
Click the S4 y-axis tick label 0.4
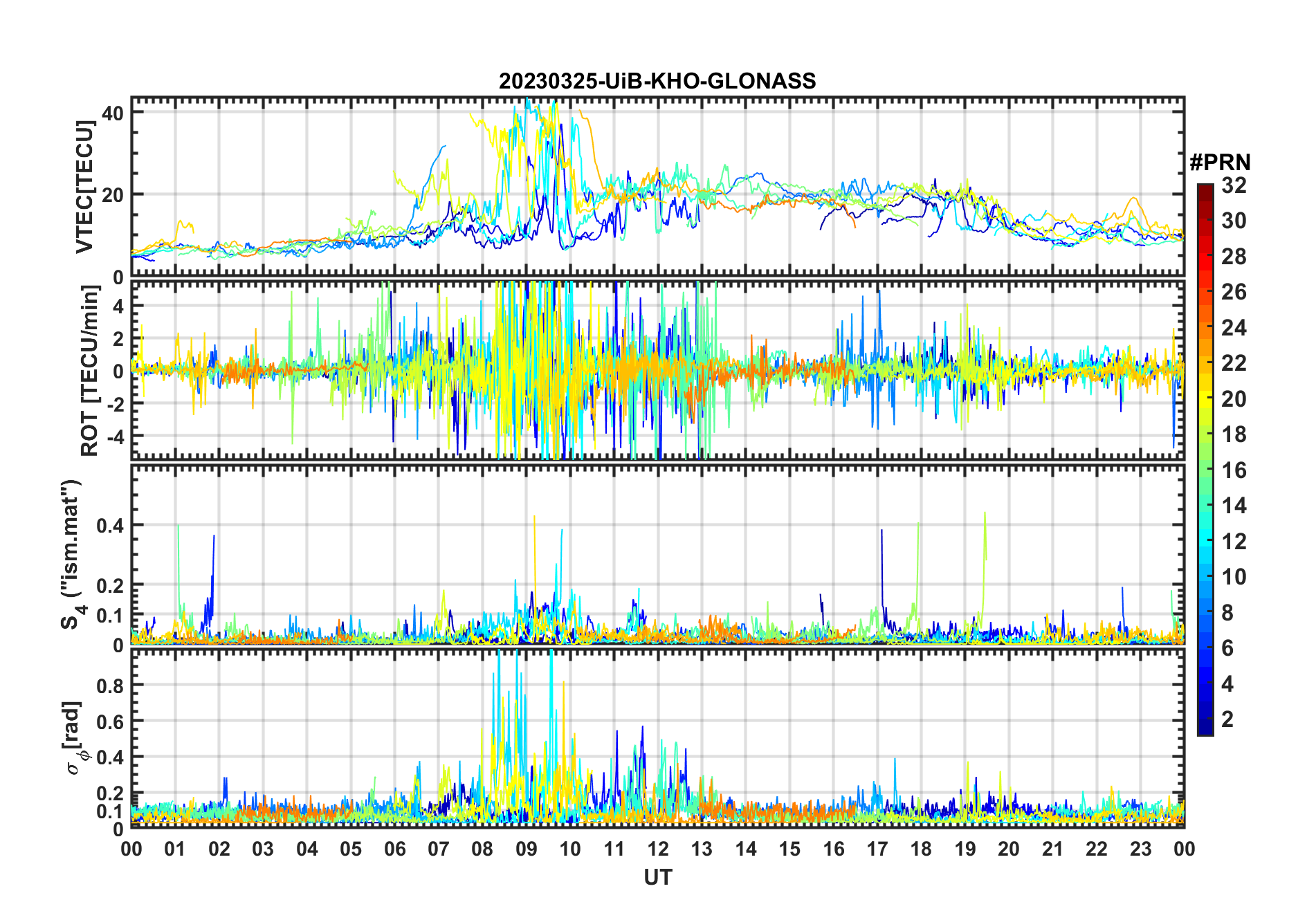tap(110, 526)
